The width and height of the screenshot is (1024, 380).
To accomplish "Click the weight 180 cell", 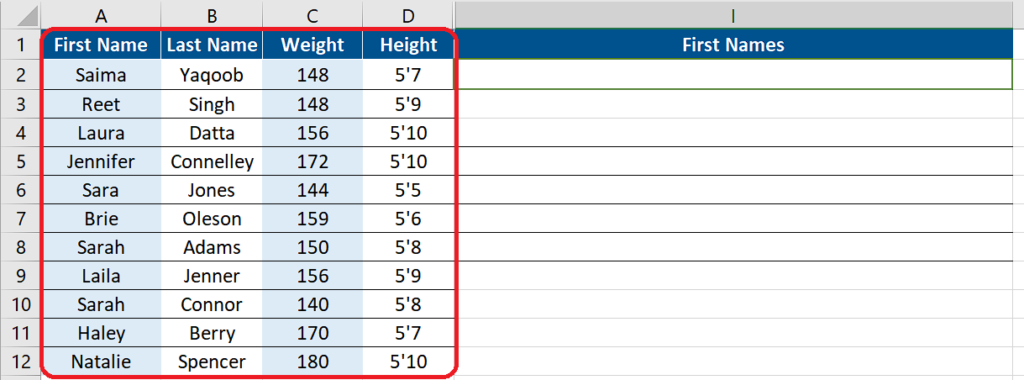I will tap(312, 362).
